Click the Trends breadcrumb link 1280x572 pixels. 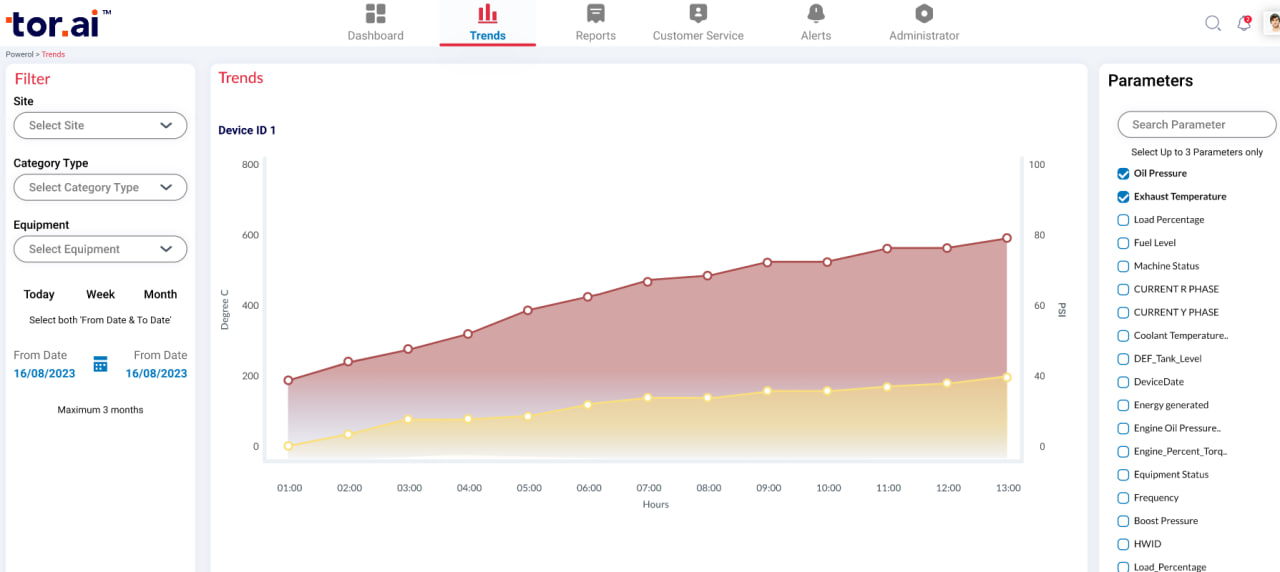click(53, 54)
